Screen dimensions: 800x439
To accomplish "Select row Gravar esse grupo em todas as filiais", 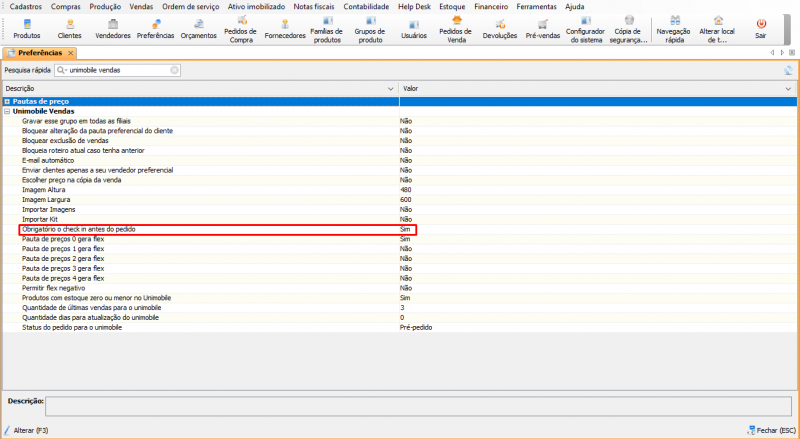I will click(x=400, y=121).
